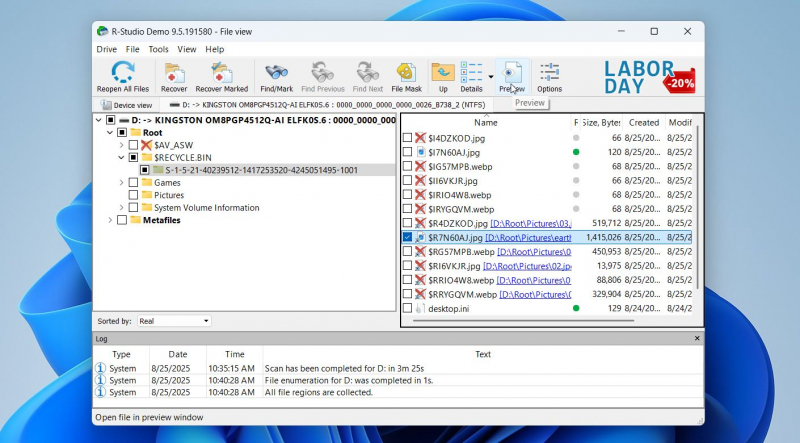Open the Drive menu
This screenshot has height=443, width=800.
107,49
